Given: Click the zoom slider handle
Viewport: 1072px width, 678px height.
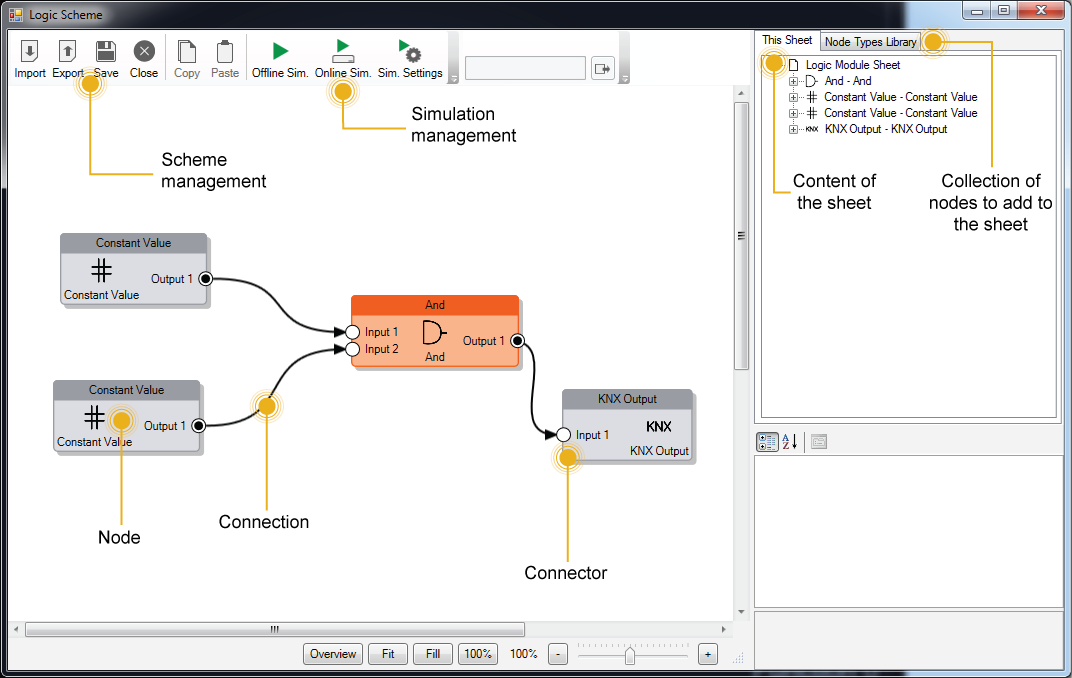Looking at the screenshot, I should (x=630, y=655).
